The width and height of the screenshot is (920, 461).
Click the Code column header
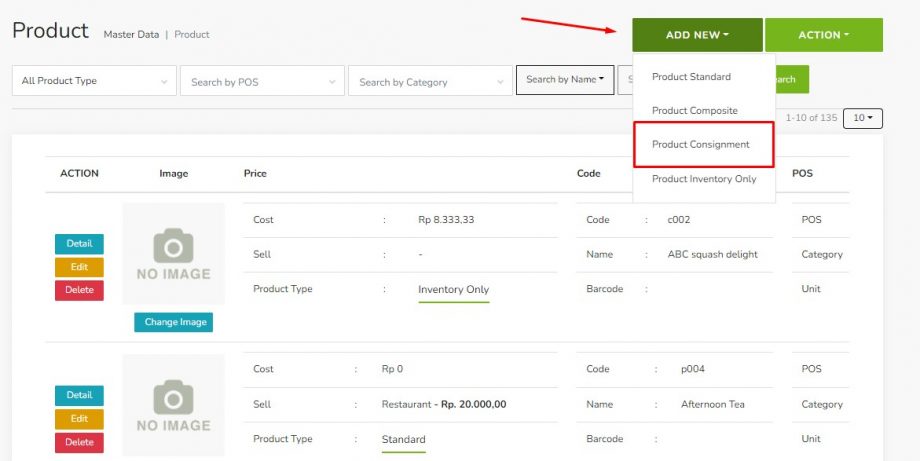[588, 174]
